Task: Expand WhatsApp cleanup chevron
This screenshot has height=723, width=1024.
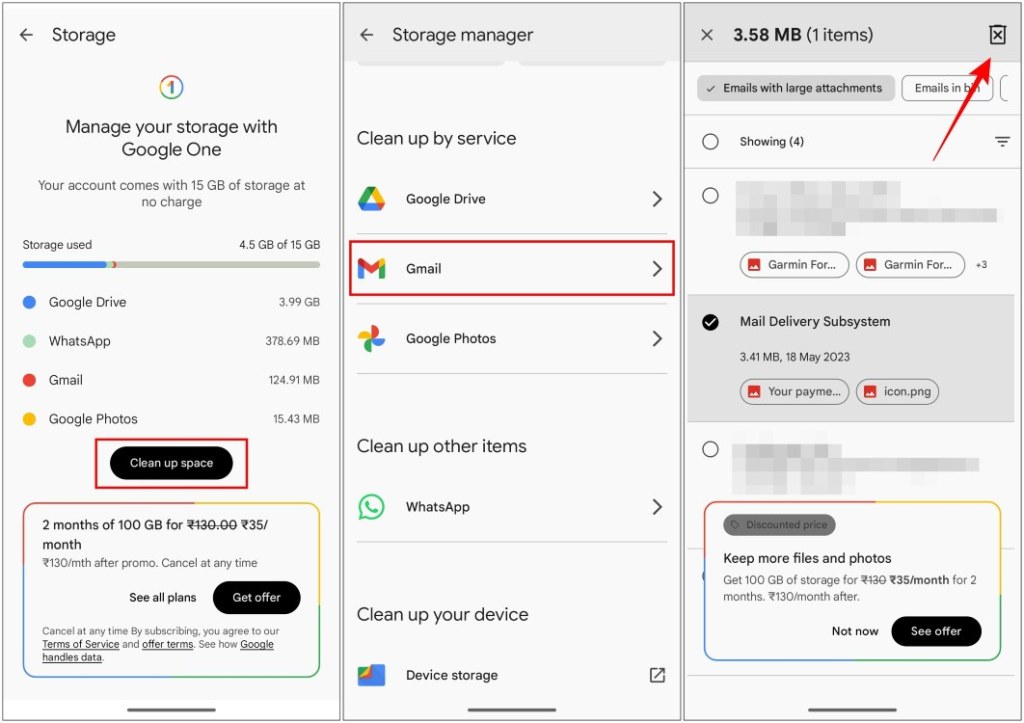Action: (657, 507)
